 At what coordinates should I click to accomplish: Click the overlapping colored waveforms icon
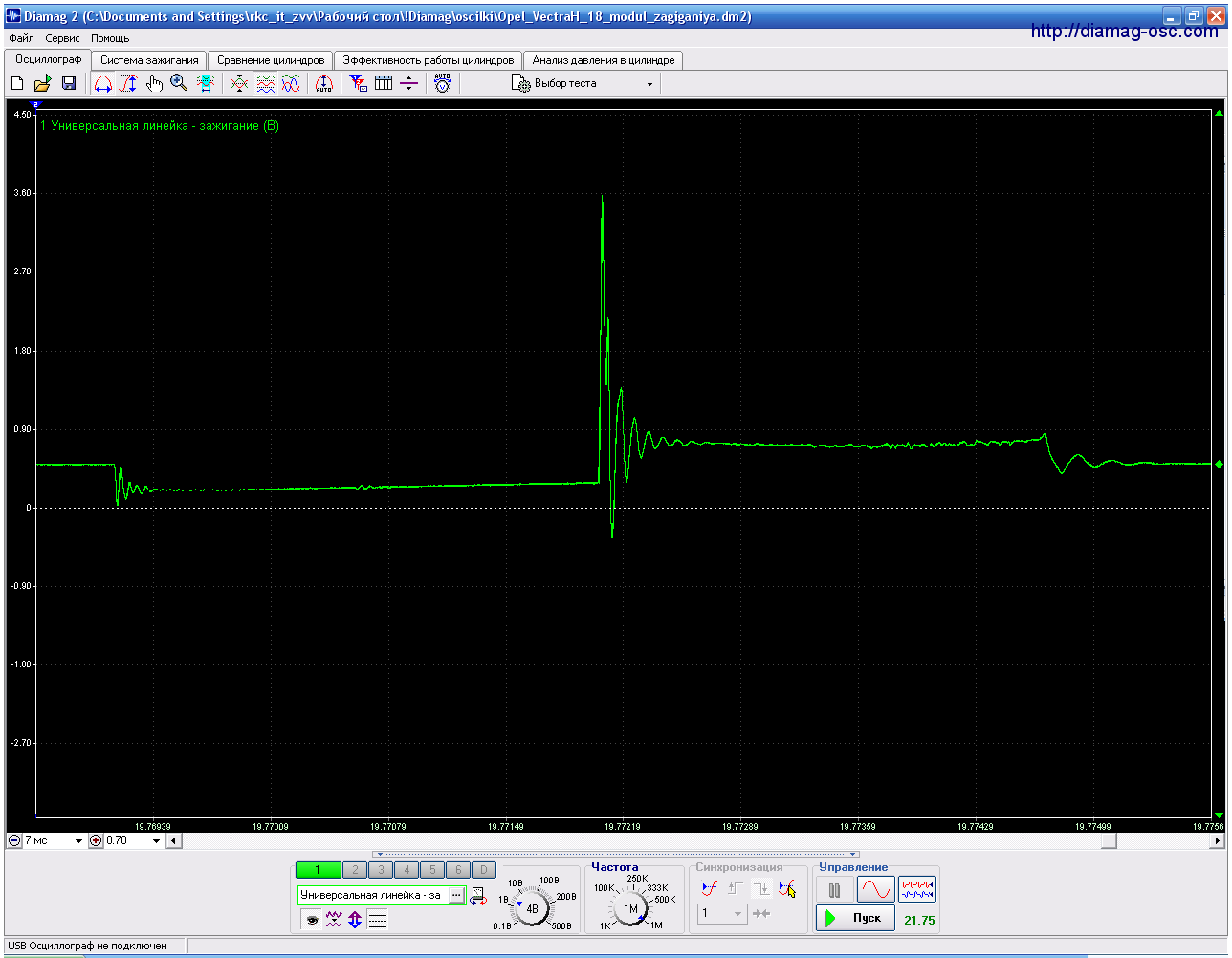[291, 84]
